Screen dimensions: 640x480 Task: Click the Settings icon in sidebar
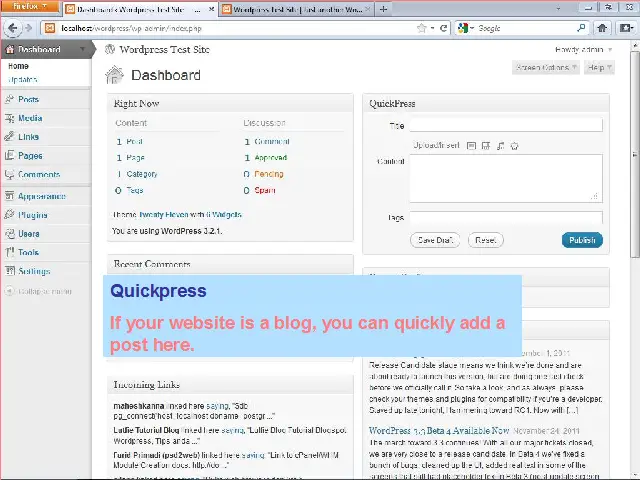(9, 271)
